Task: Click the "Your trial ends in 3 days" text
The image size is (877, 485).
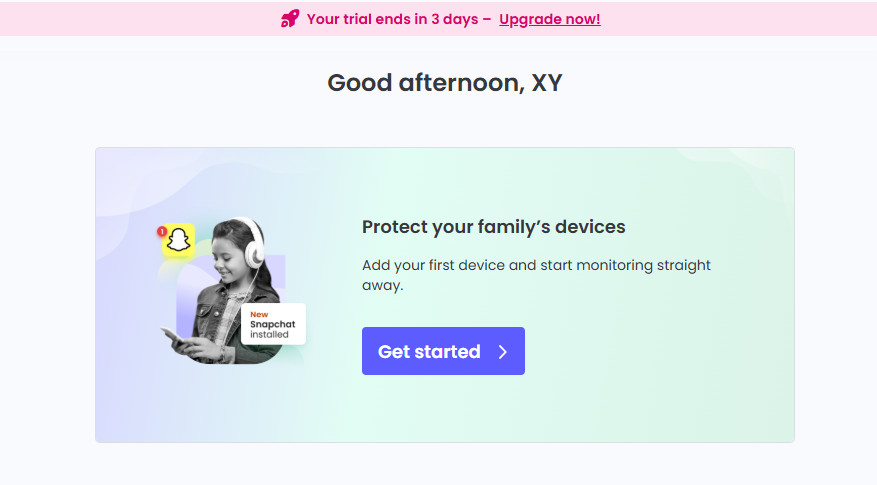Action: (x=392, y=19)
